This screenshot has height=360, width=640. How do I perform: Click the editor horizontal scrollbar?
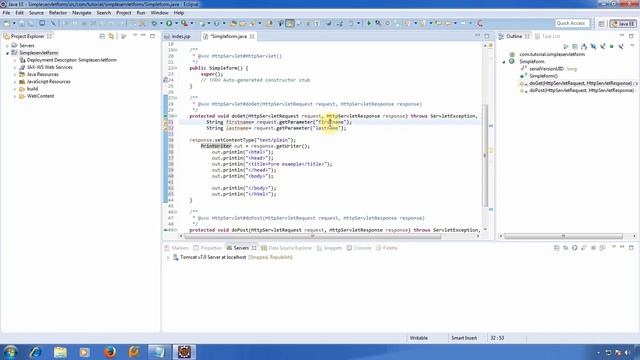point(312,236)
